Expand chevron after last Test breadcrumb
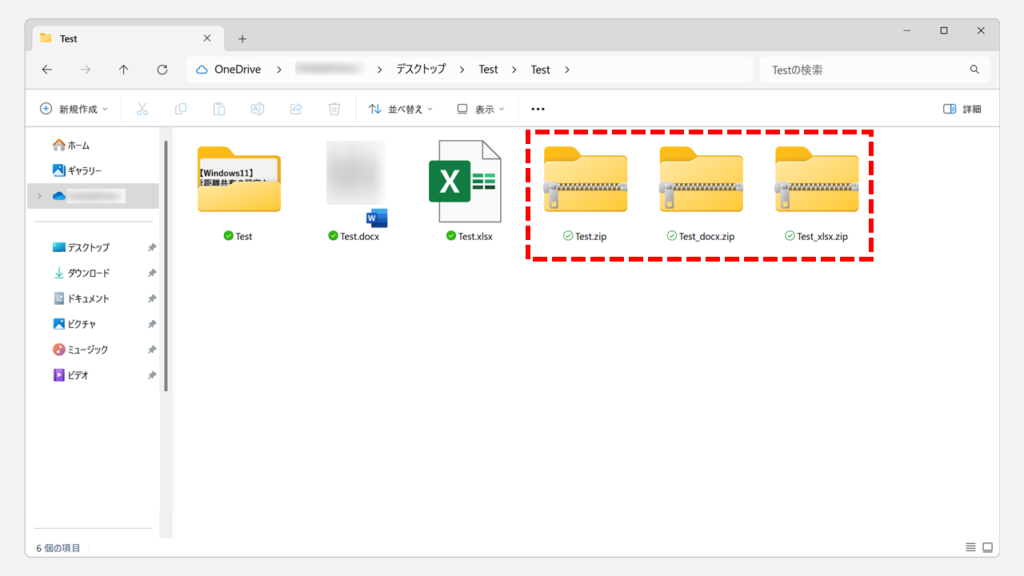1024x576 pixels. [567, 69]
